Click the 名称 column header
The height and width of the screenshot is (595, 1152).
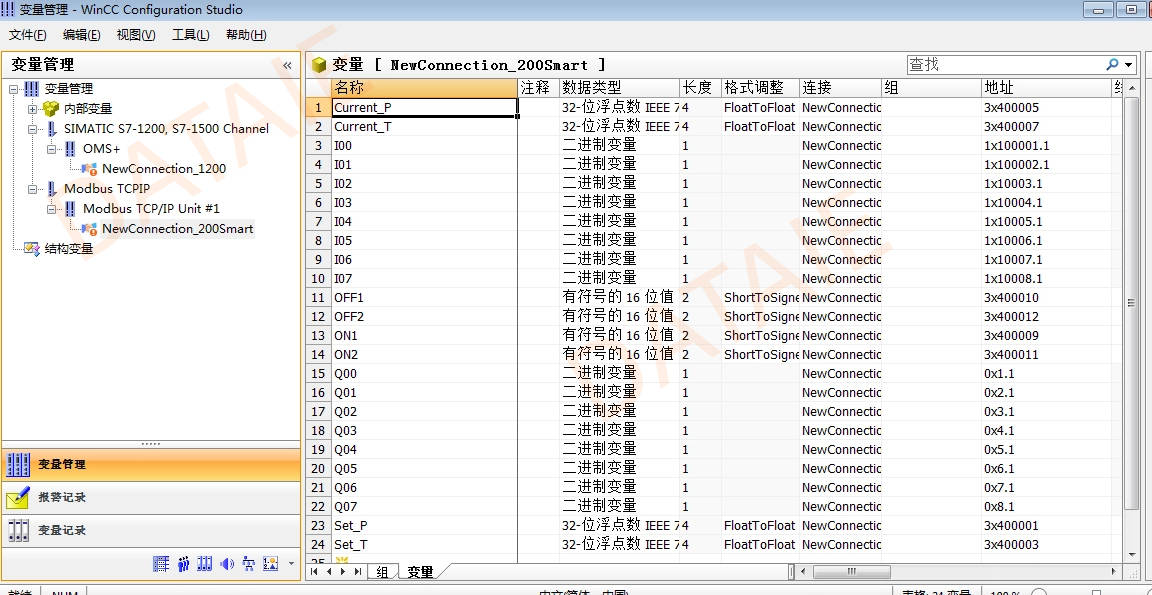tap(425, 88)
